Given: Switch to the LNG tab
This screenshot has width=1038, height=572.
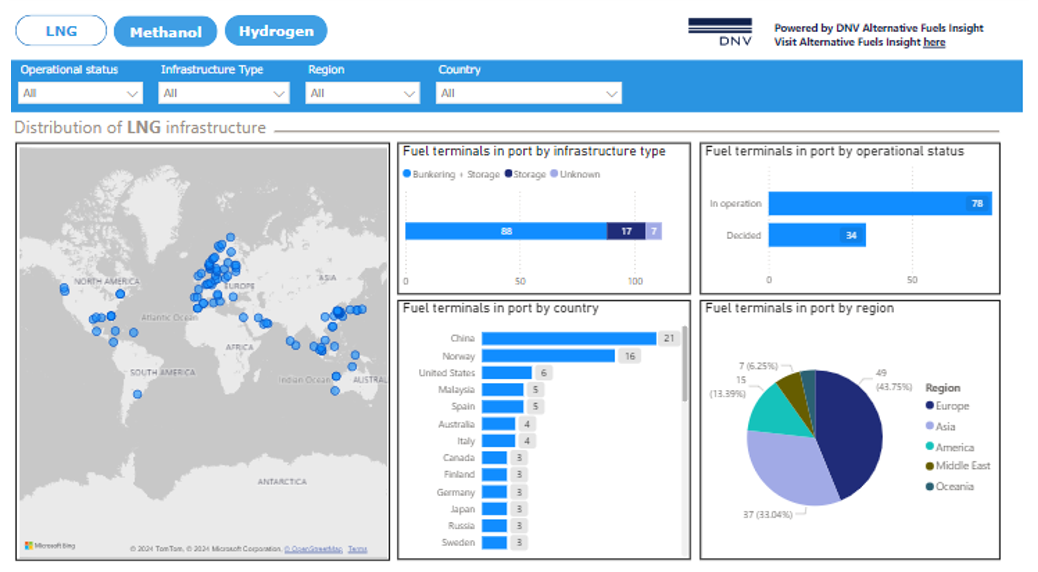Looking at the screenshot, I should pyautogui.click(x=61, y=31).
